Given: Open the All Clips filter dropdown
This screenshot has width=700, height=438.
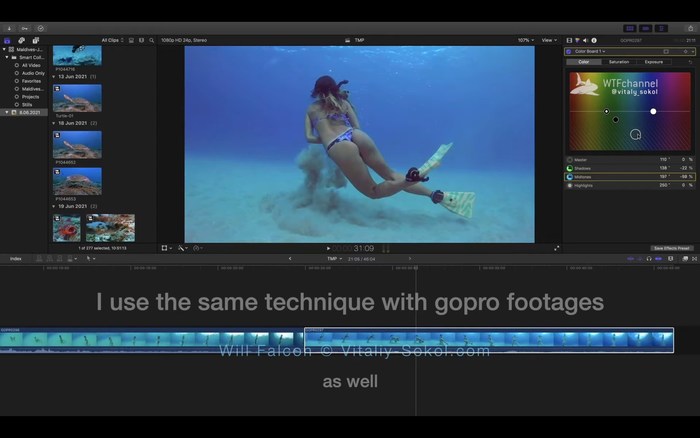Looking at the screenshot, I should pos(113,40).
